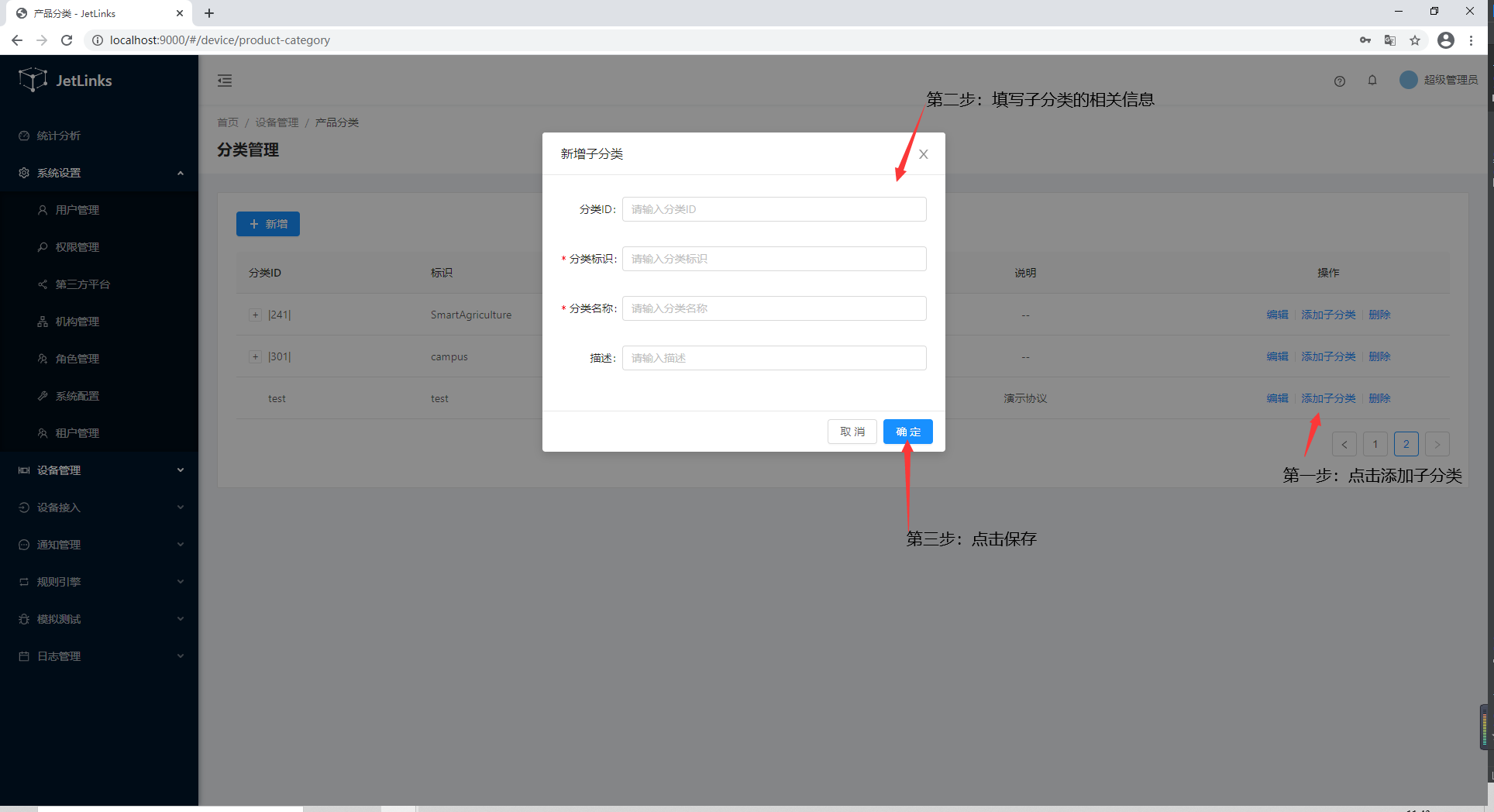Click the 新增 button
This screenshot has height=812, width=1494.
coord(268,224)
